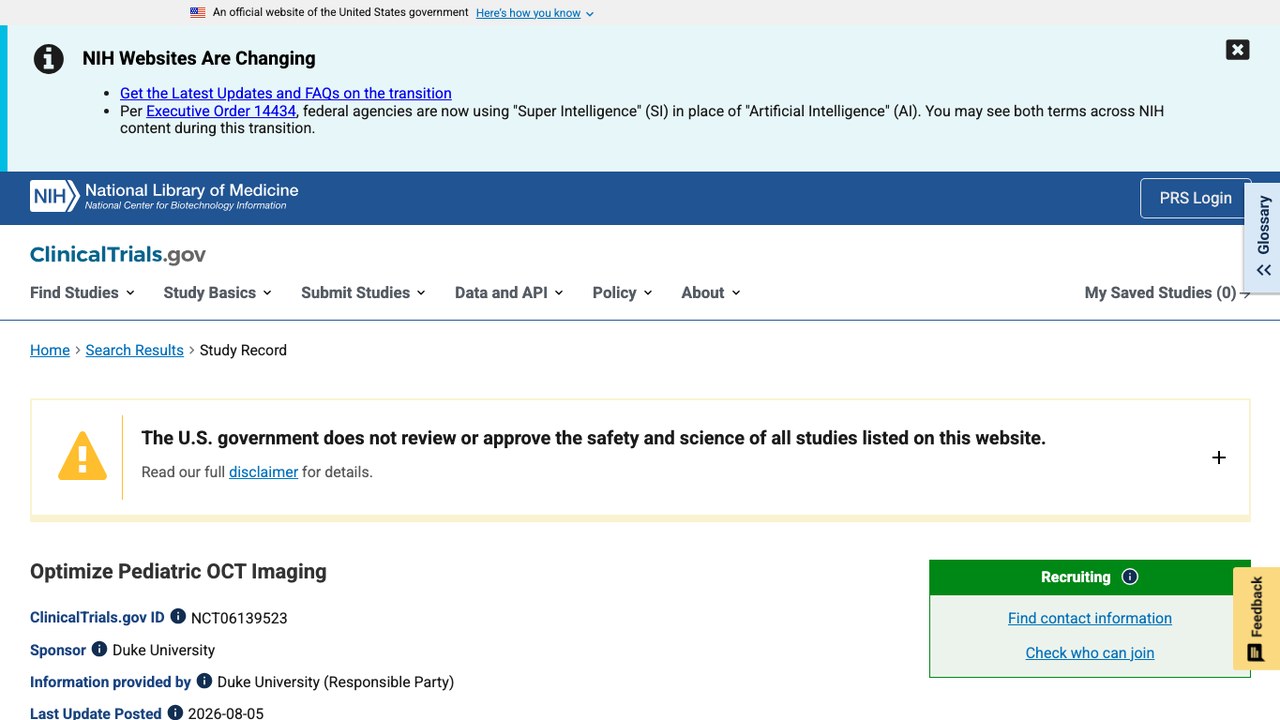
Task: Expand "Here's how you know" dropdown
Action: (x=535, y=13)
